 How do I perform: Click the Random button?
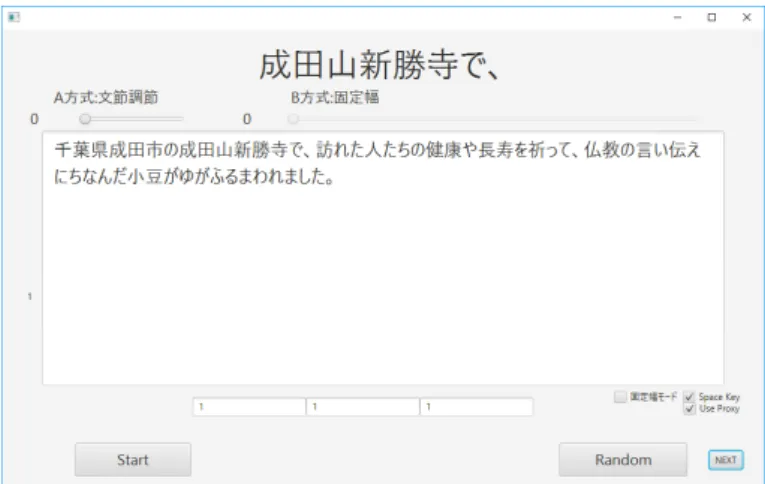point(623,460)
